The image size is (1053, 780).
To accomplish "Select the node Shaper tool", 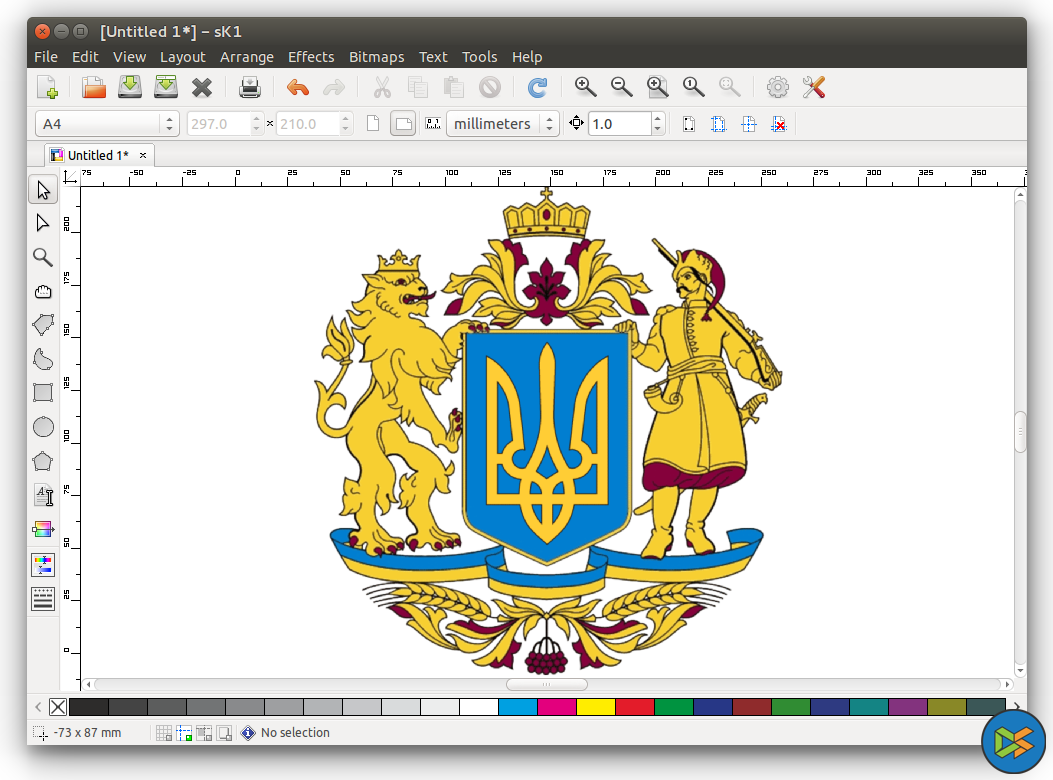I will (43, 222).
